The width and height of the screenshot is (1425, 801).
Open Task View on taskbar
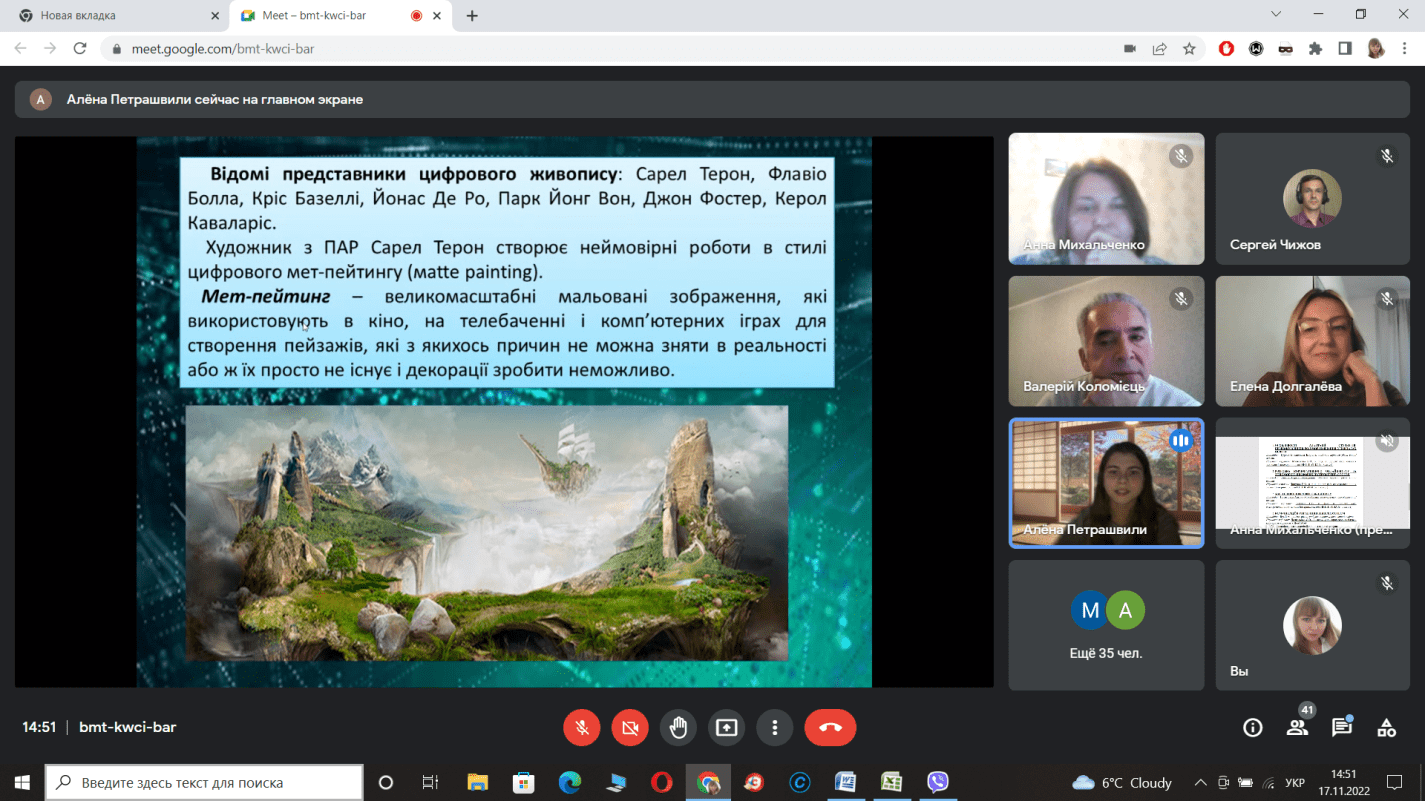click(430, 782)
